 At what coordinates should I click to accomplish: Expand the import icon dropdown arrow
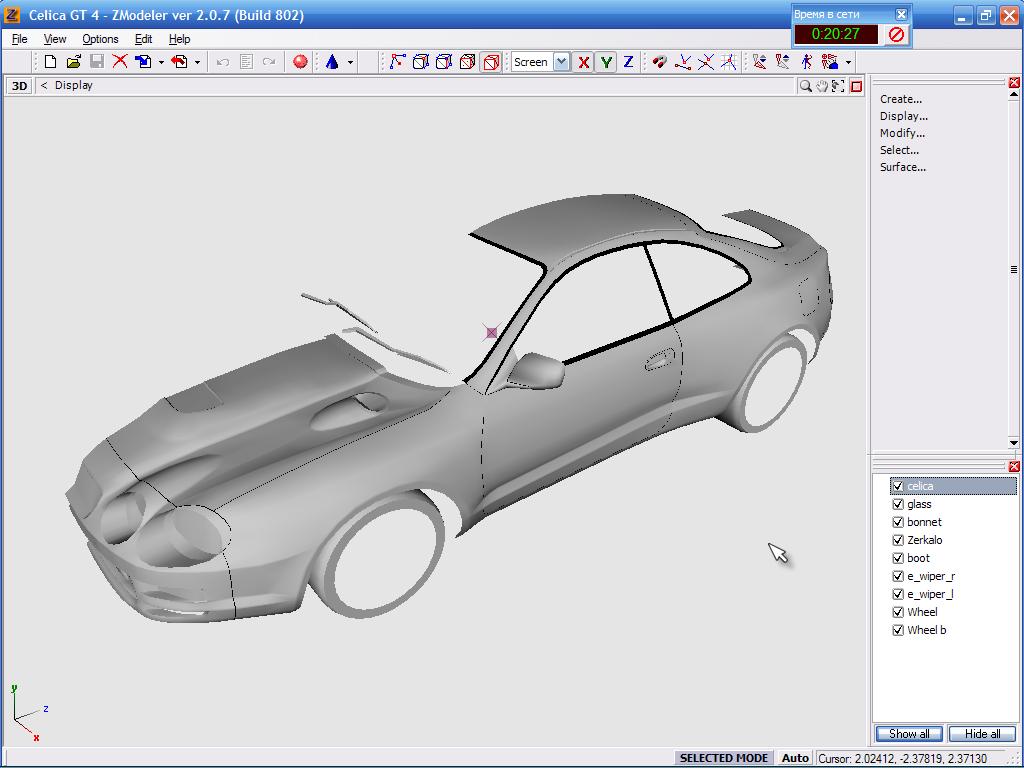point(161,63)
